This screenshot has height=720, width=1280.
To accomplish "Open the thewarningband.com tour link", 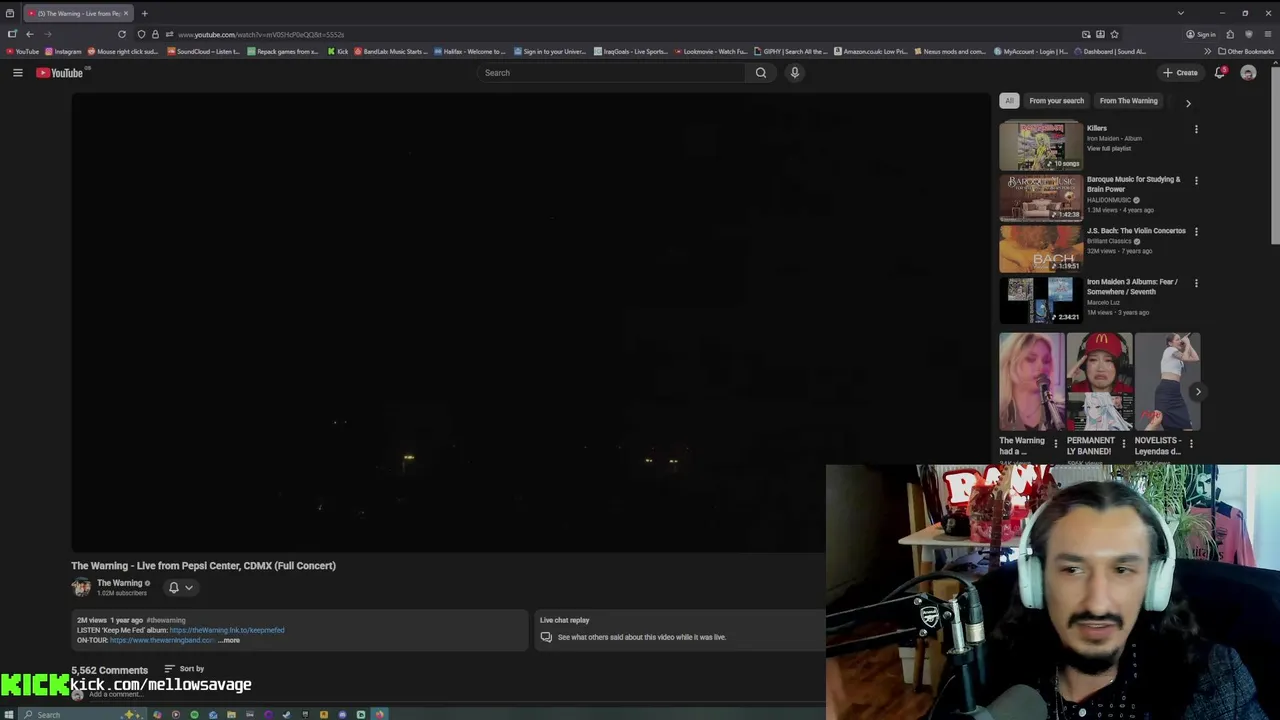I will 162,640.
